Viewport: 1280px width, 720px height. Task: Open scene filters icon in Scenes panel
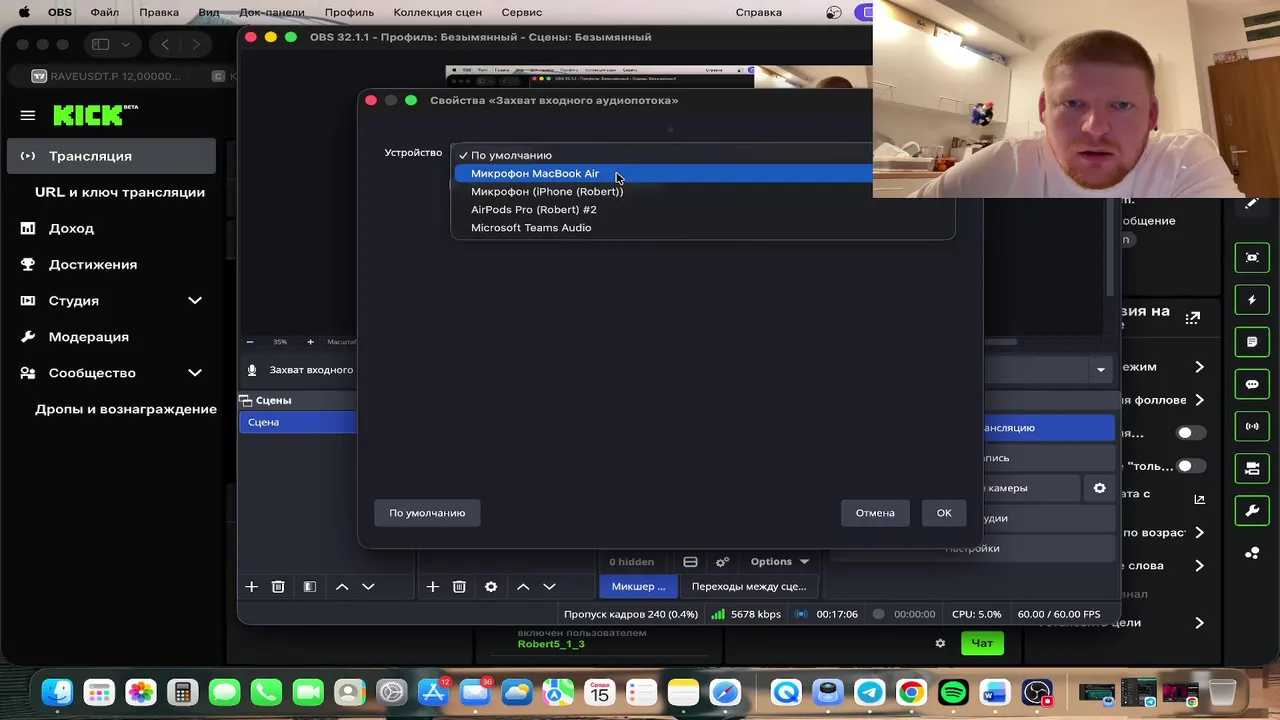[x=310, y=587]
